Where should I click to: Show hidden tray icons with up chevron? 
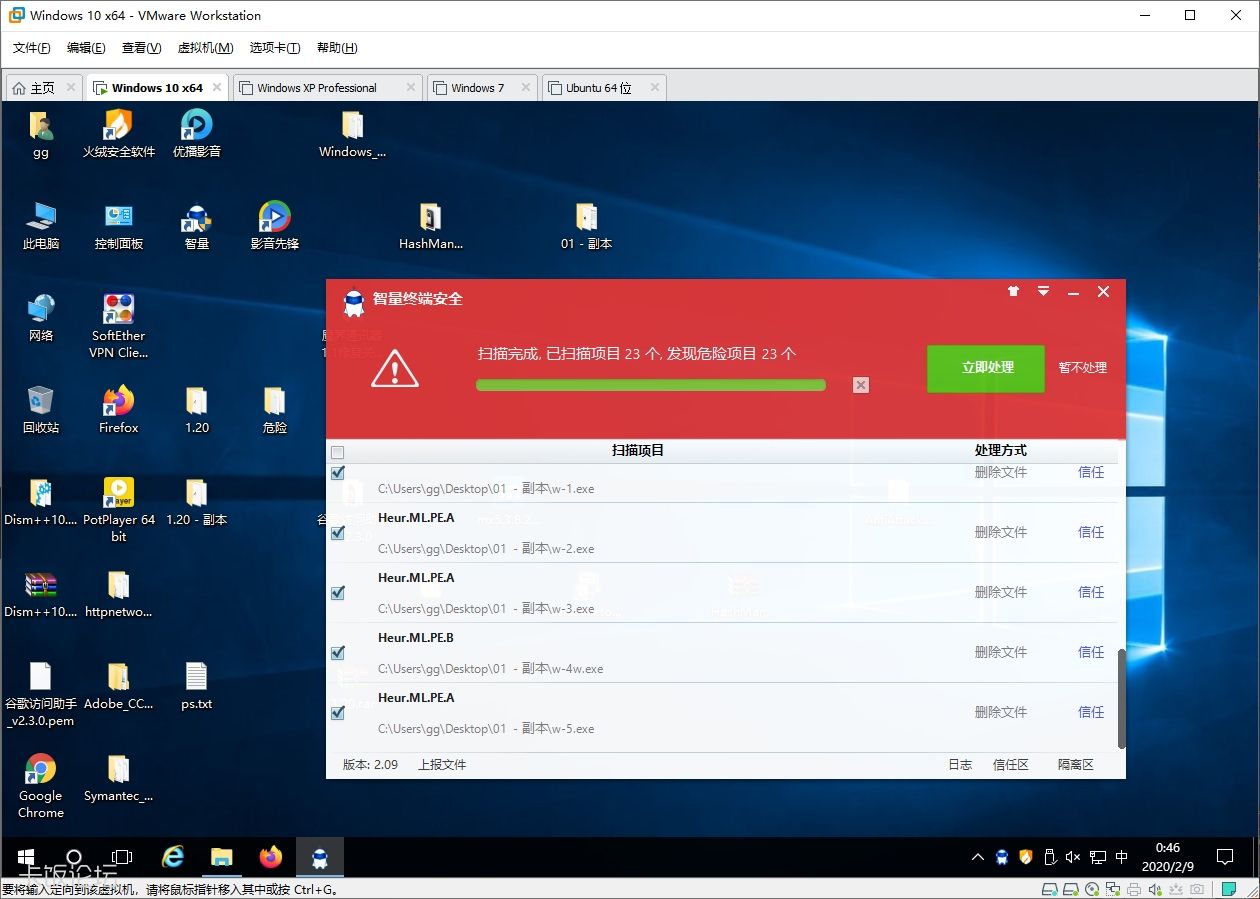(977, 857)
